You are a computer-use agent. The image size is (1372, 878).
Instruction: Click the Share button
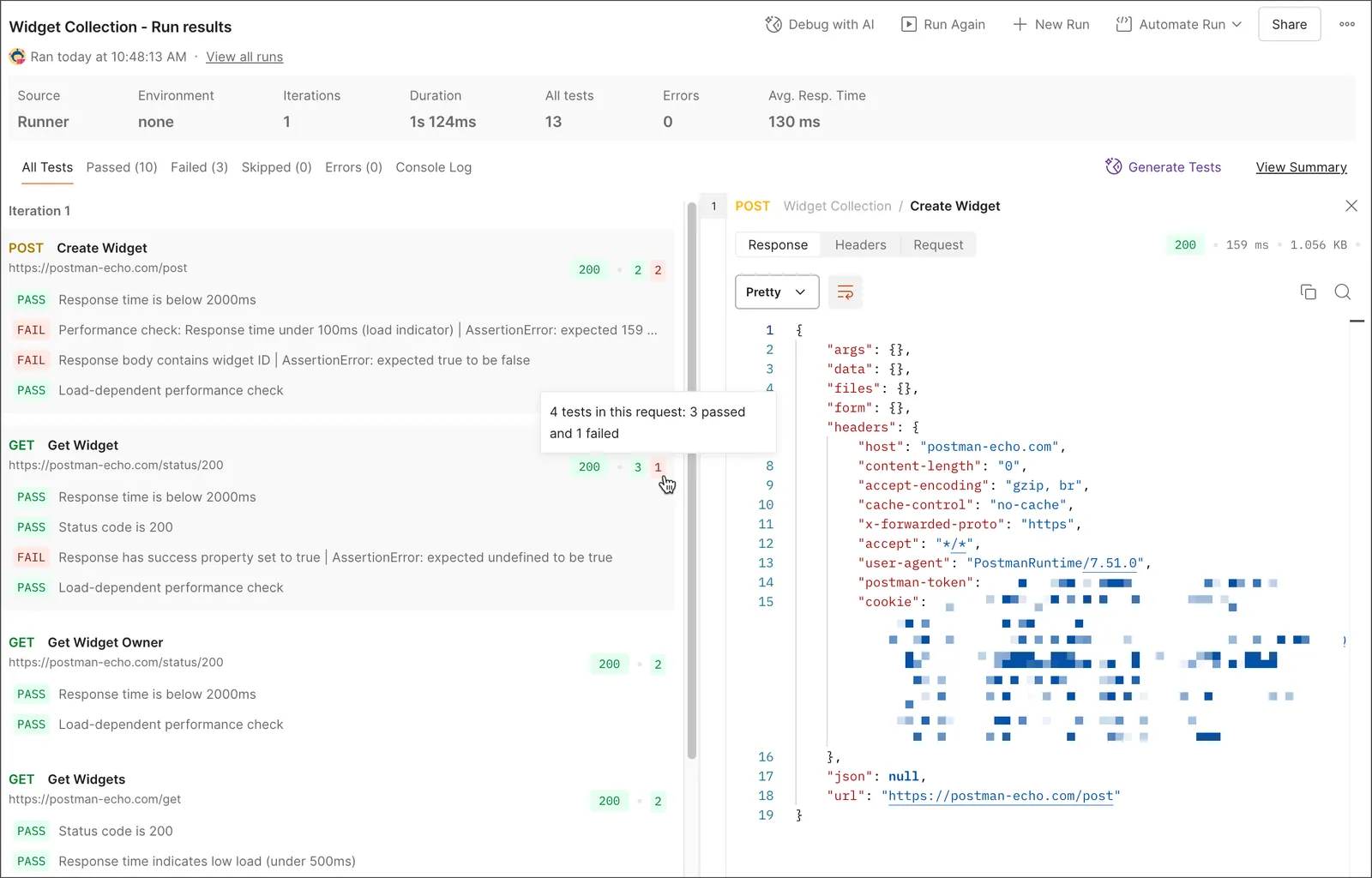point(1289,25)
